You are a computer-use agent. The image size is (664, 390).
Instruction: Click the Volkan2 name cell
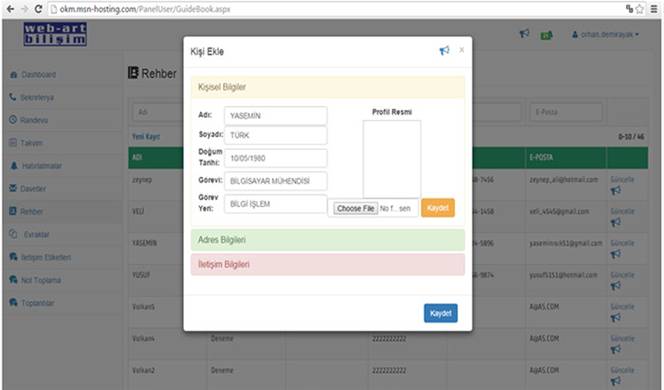pos(143,370)
